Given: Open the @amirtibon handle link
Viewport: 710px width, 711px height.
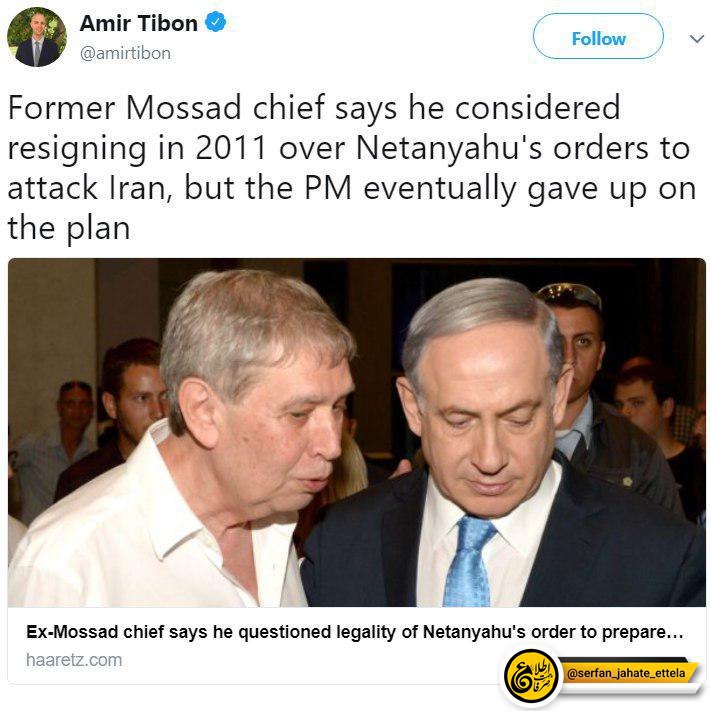Looking at the screenshot, I should click(125, 54).
